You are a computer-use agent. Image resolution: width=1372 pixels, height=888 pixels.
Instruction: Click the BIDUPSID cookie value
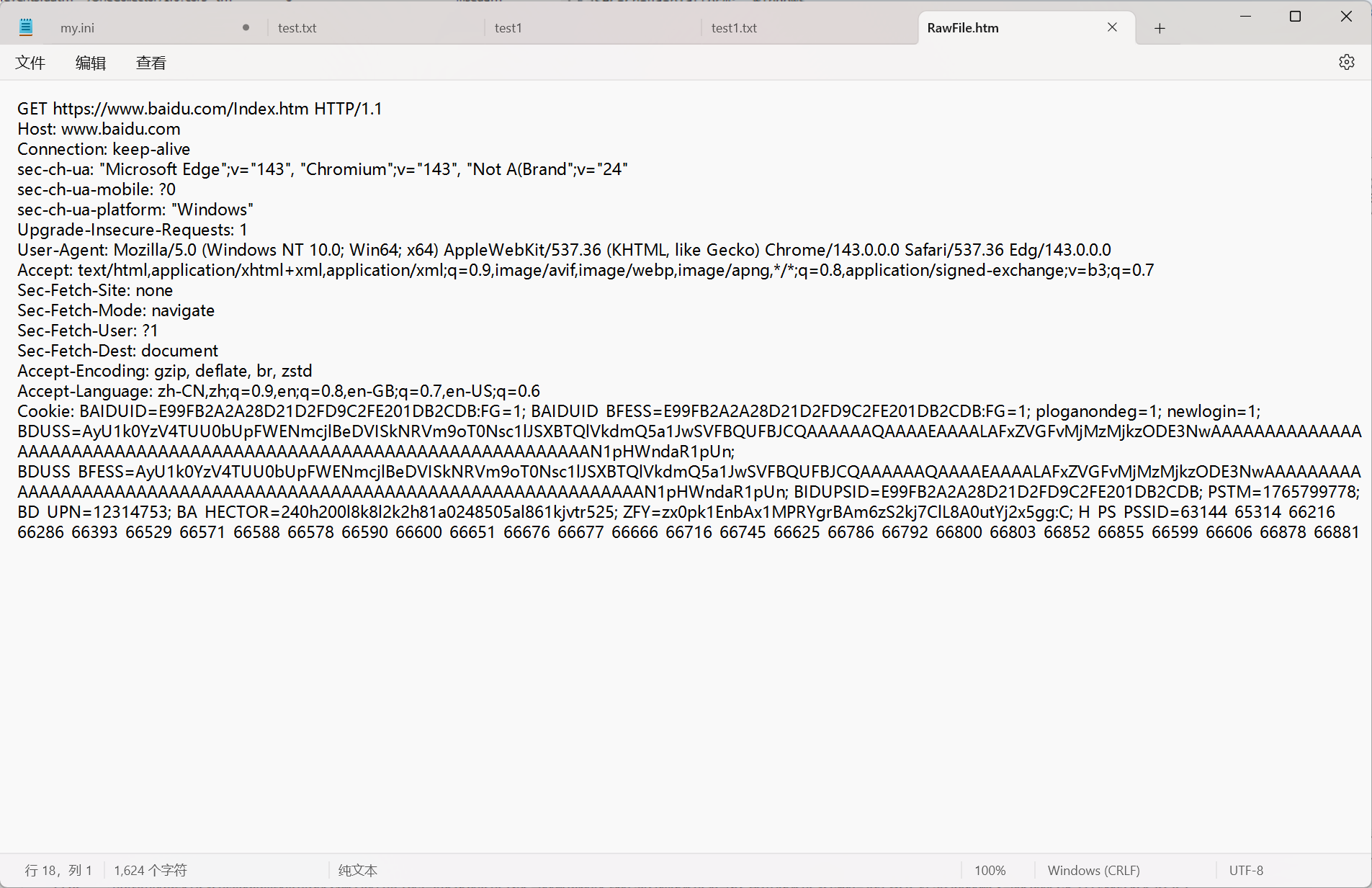[x=997, y=492]
